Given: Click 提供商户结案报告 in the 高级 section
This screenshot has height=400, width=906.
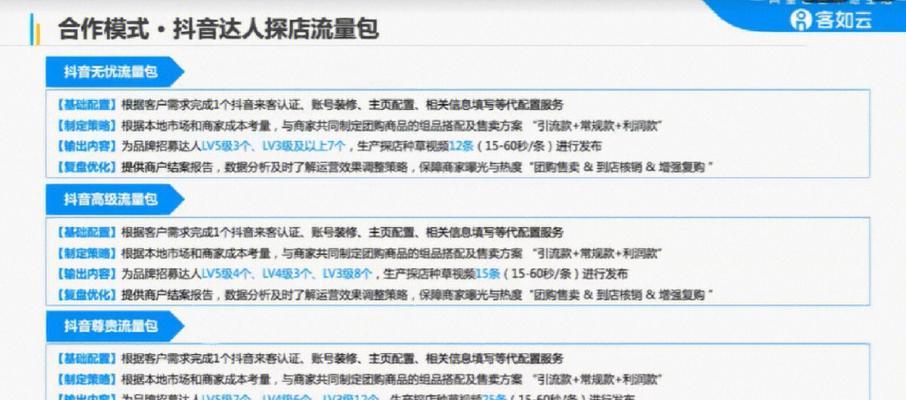Looking at the screenshot, I should click(x=168, y=295).
